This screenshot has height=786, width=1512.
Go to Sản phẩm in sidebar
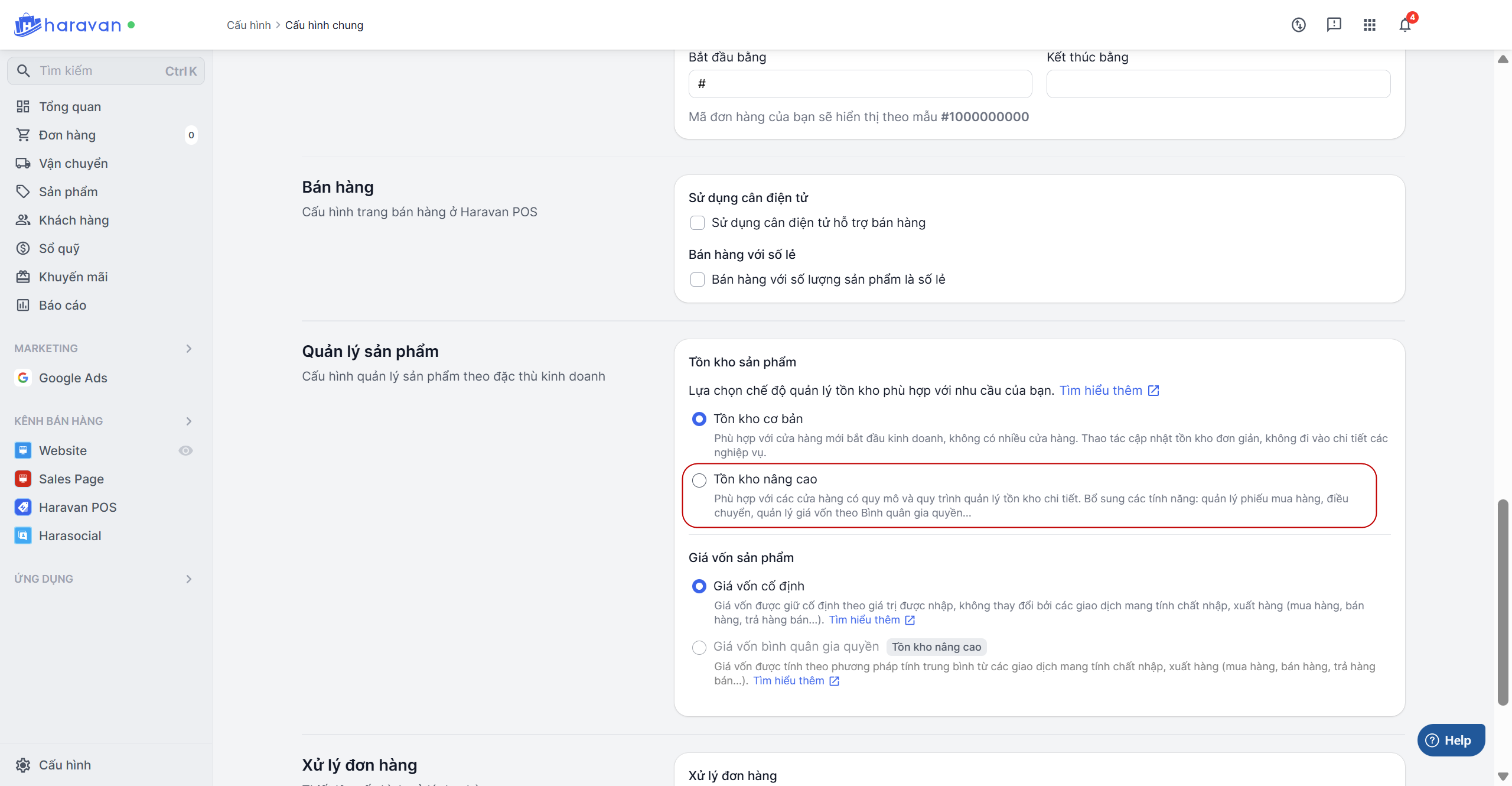[x=68, y=191]
